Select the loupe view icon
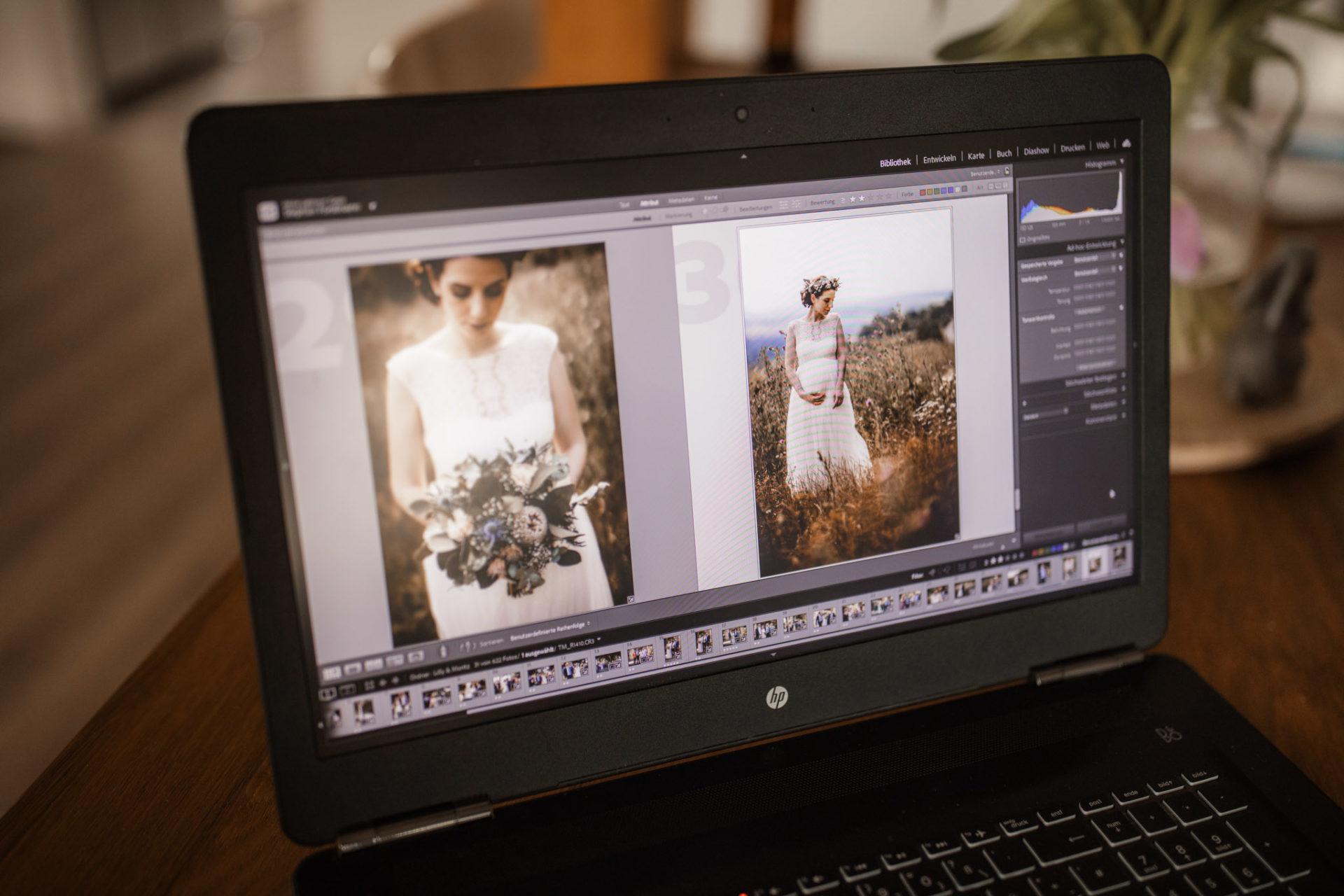 click(x=353, y=668)
